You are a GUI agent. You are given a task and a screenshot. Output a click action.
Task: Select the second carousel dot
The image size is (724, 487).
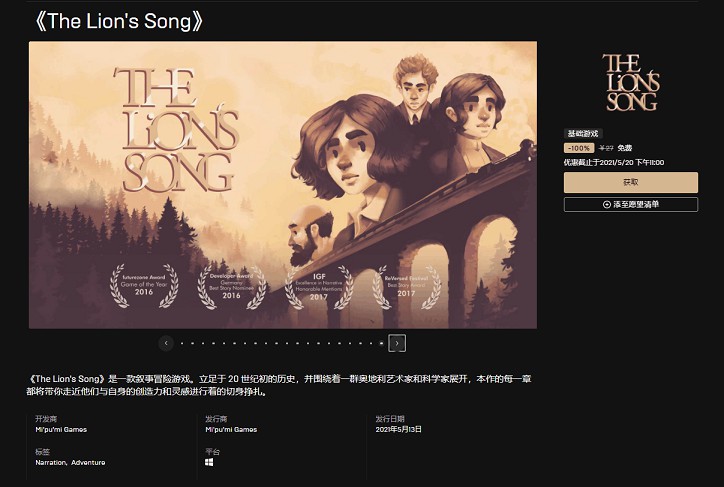pos(193,343)
